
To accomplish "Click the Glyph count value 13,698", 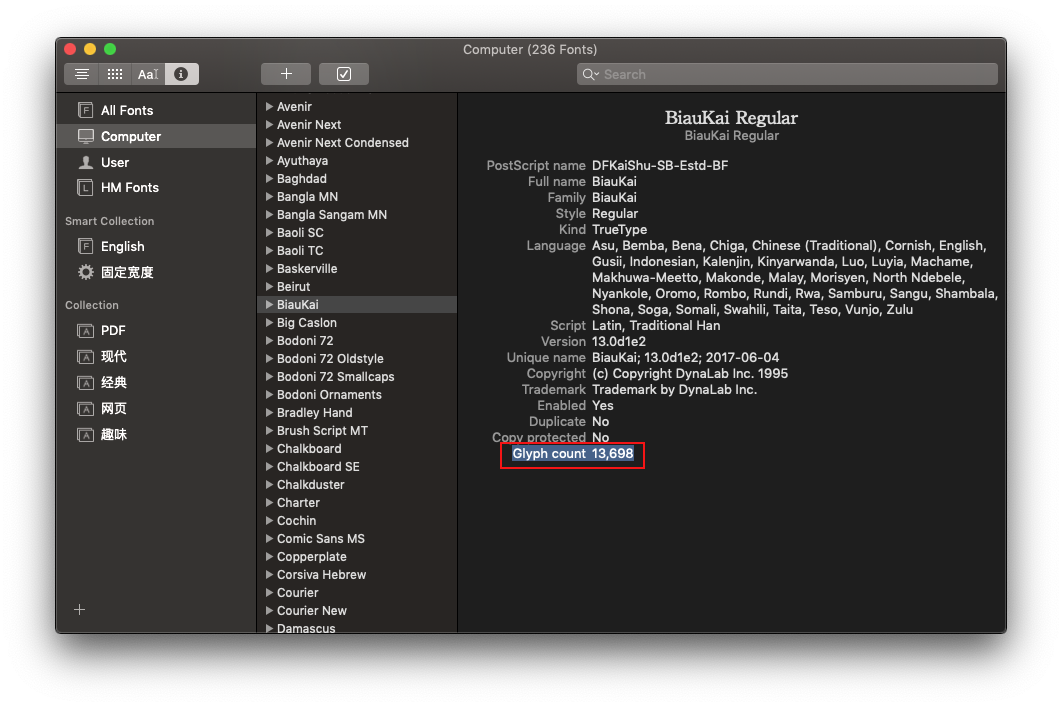I will click(612, 454).
